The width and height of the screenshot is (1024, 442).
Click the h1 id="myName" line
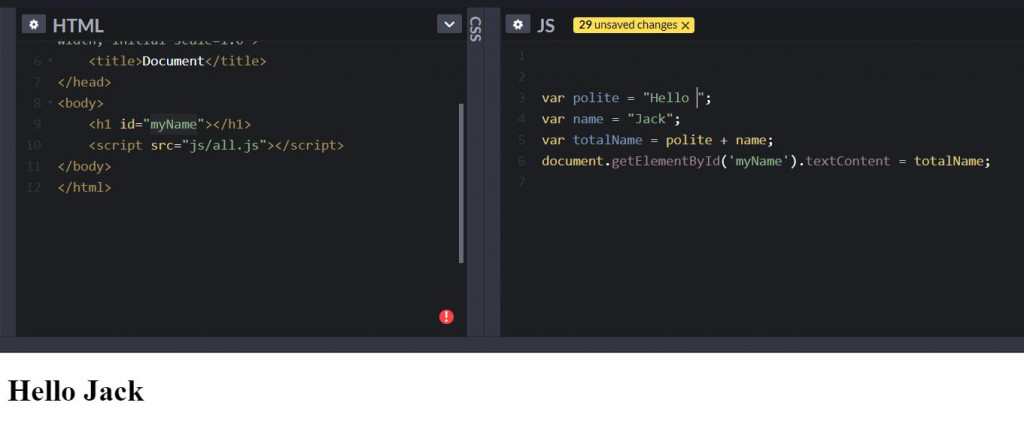(170, 124)
